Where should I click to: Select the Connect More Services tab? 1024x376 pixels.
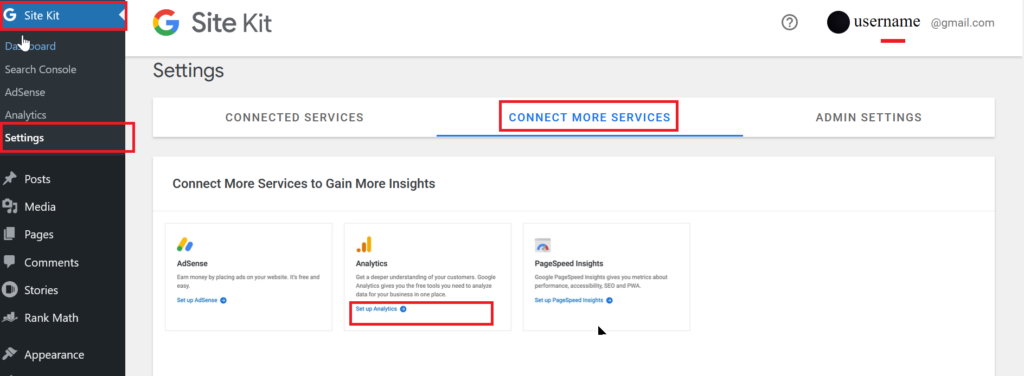pyautogui.click(x=589, y=118)
